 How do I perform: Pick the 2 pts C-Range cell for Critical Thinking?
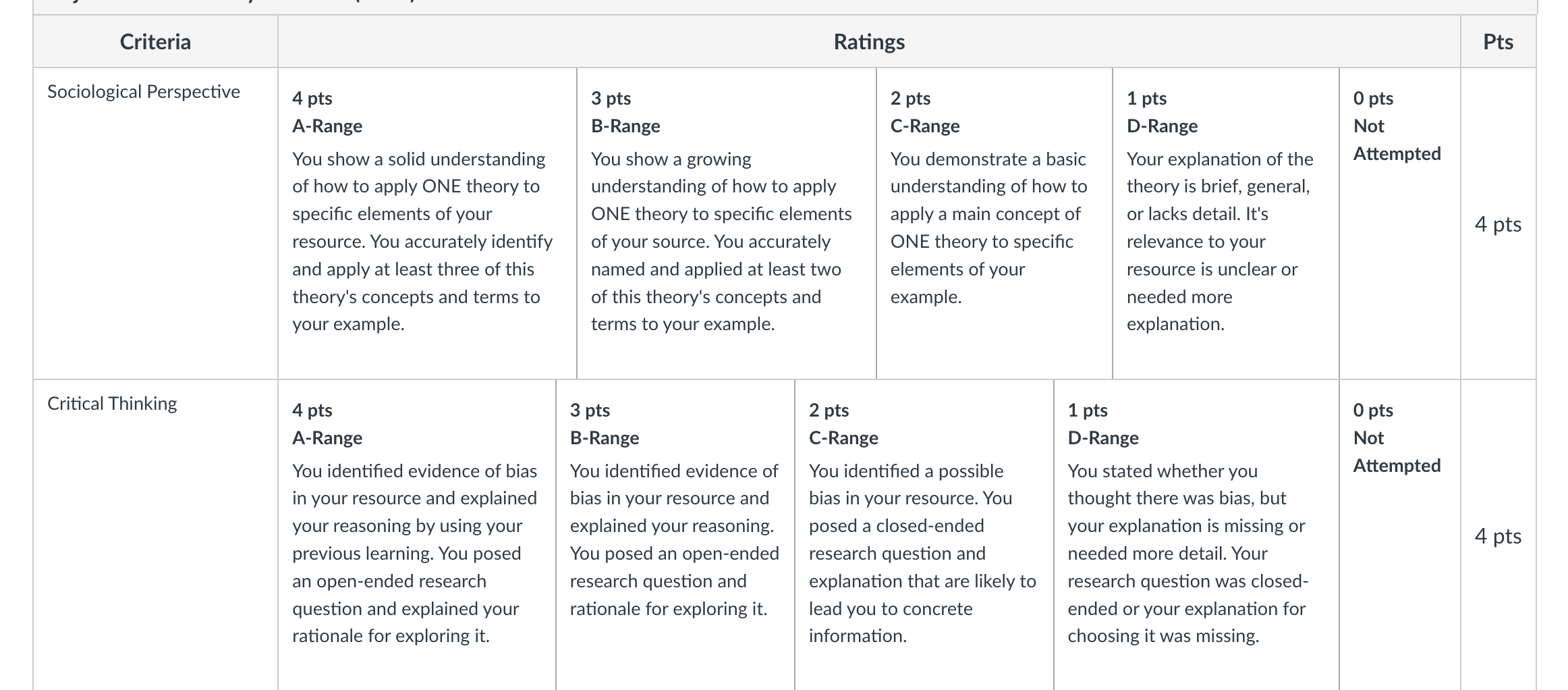click(924, 535)
